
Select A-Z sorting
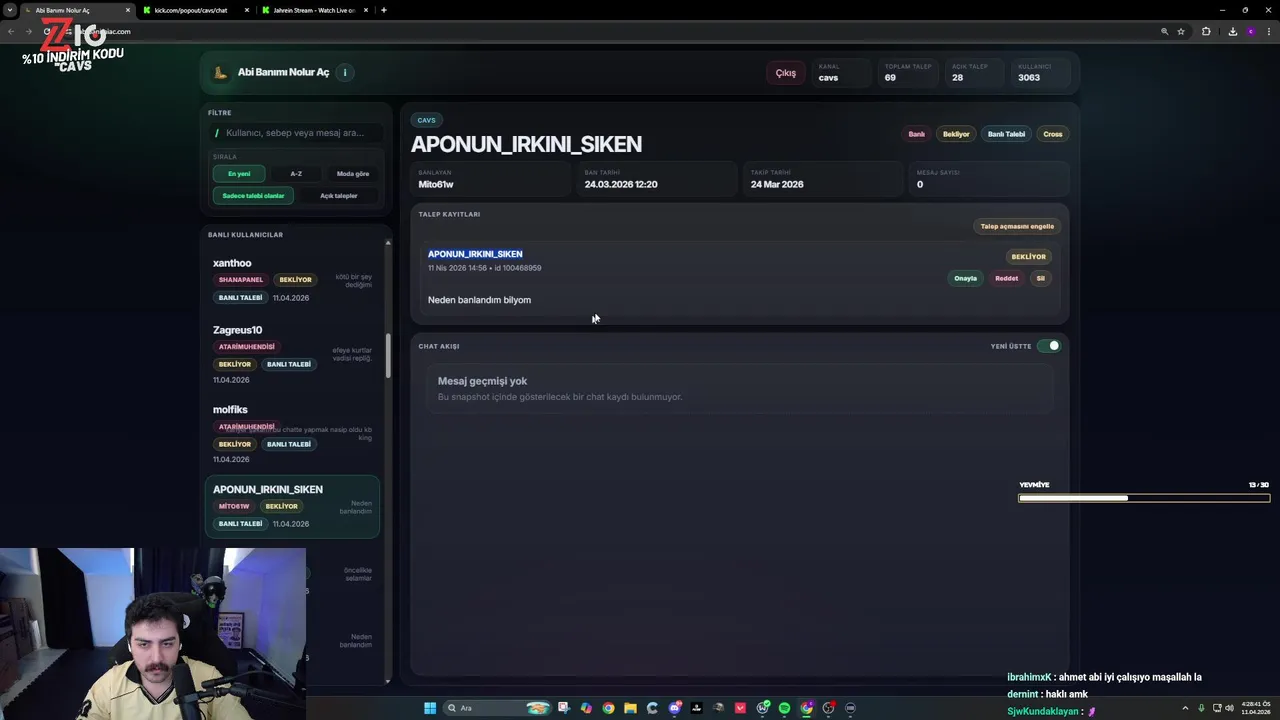click(296, 174)
